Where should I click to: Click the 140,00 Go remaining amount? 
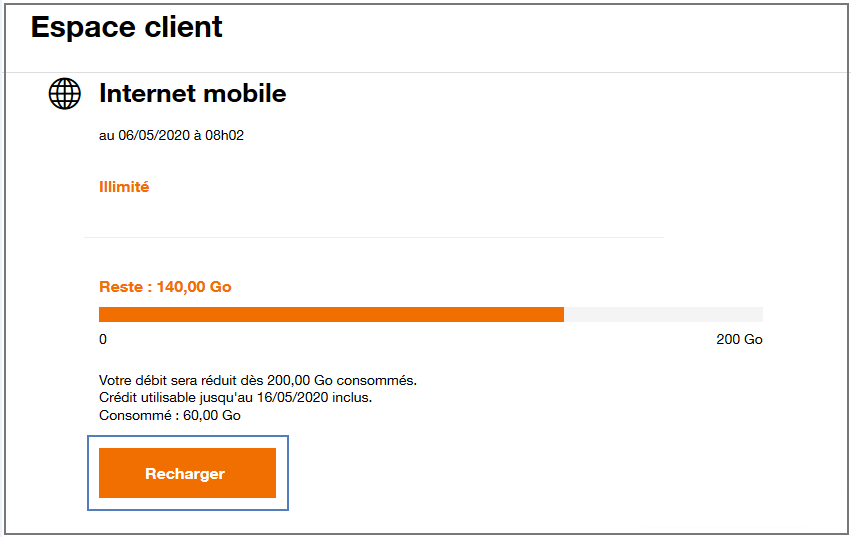click(x=194, y=287)
